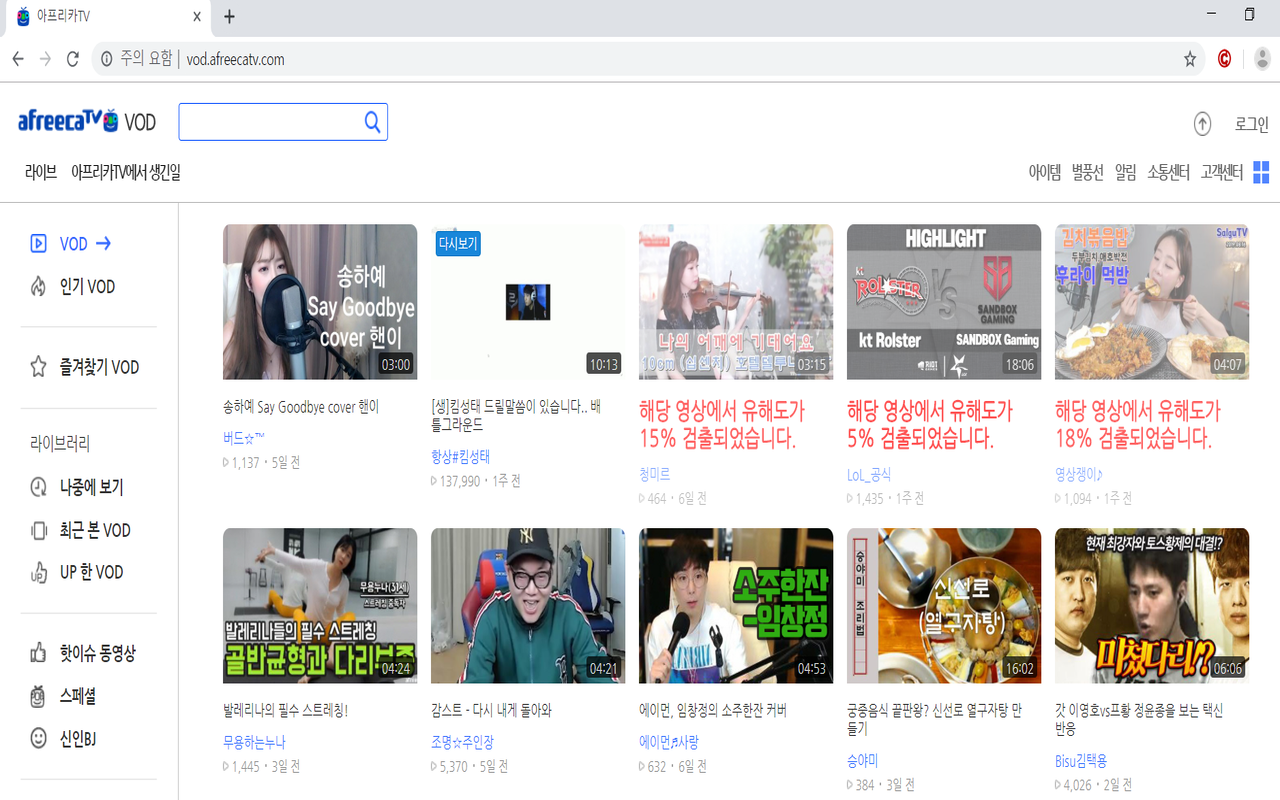Open the 송하예 Say Goodbye cover thumbnail
The height and width of the screenshot is (800, 1280).
click(320, 301)
